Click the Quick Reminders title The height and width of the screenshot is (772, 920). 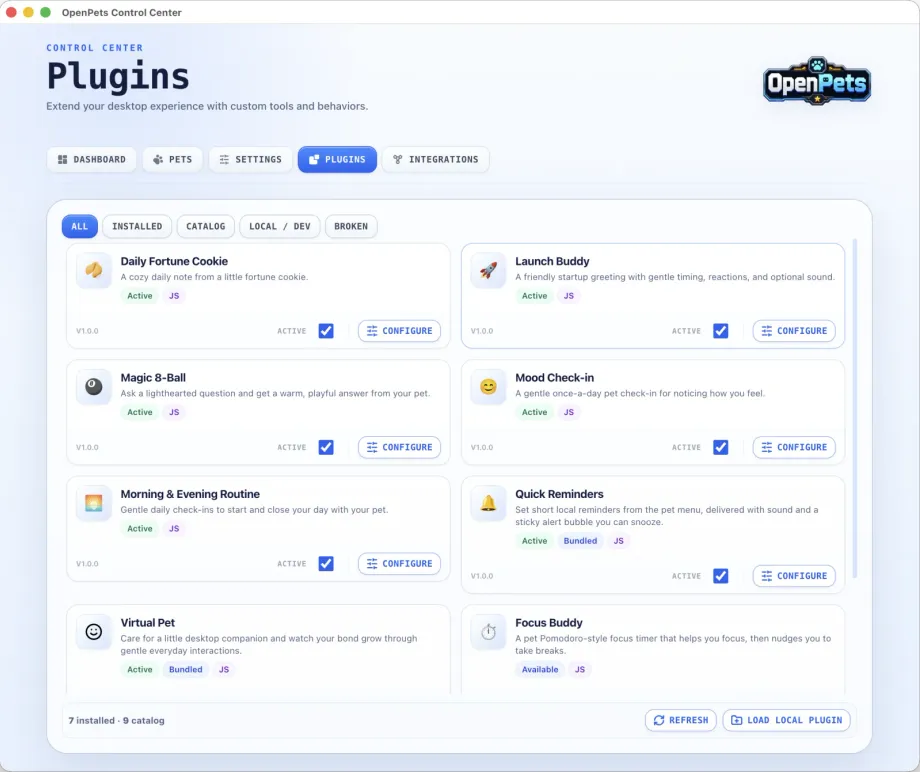(x=559, y=494)
